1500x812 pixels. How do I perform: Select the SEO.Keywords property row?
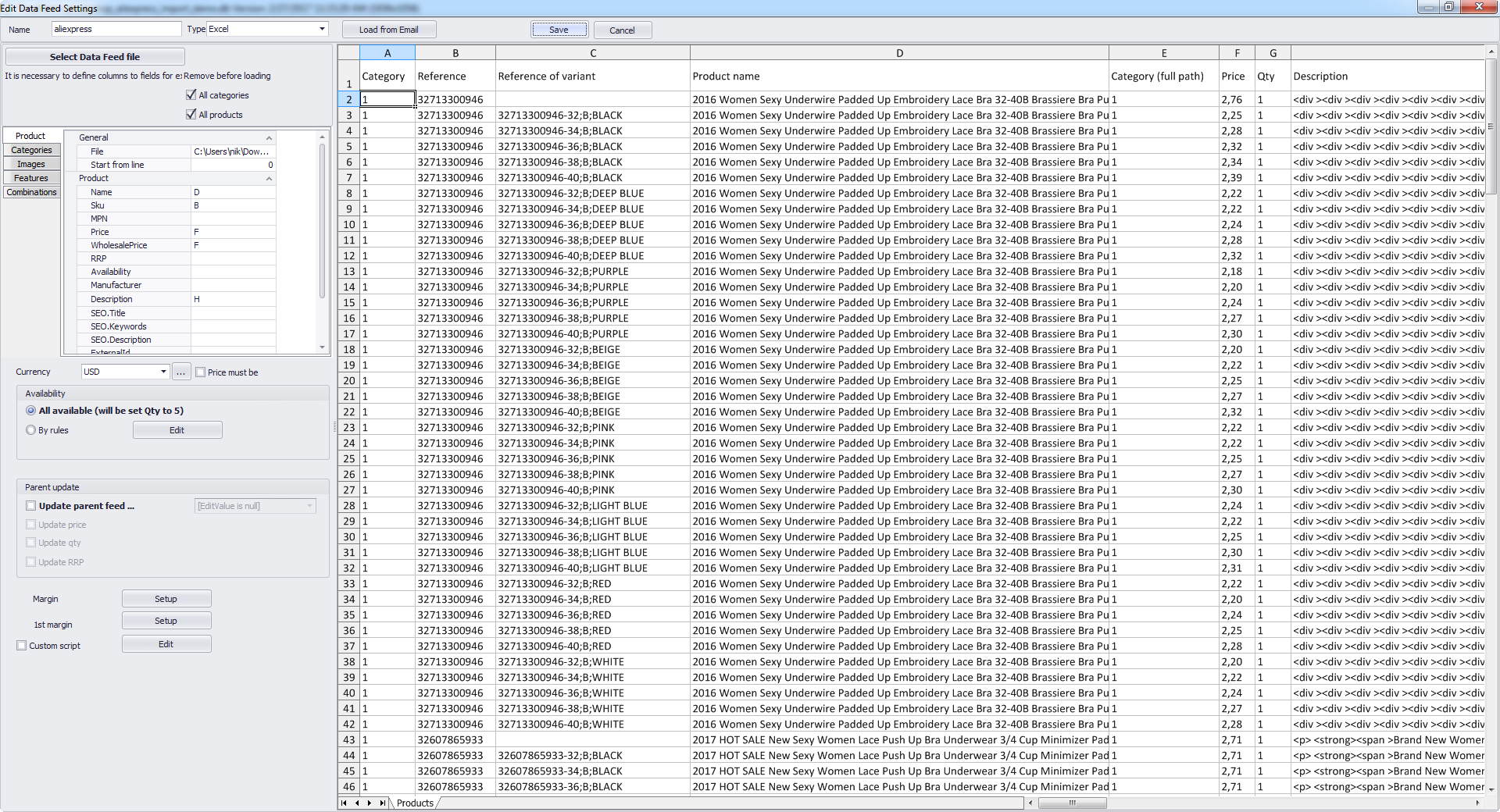click(177, 326)
